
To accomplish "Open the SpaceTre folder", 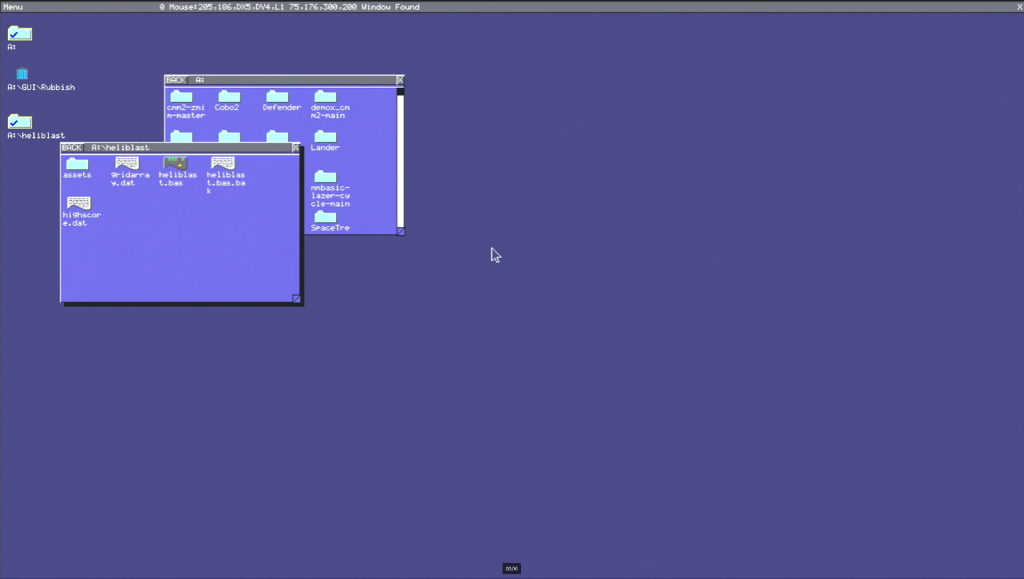I will 325,217.
